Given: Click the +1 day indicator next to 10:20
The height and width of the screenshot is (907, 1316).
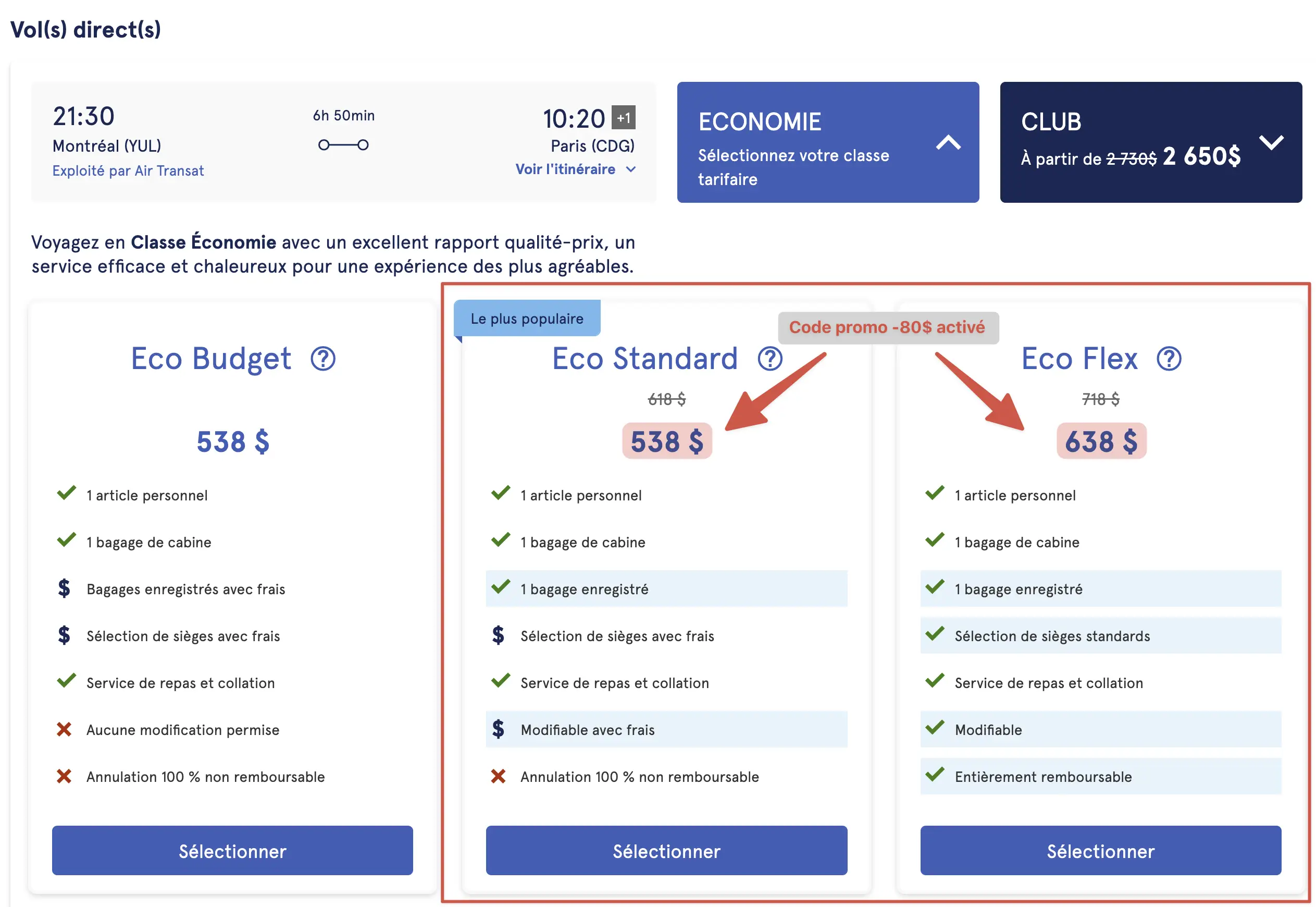Looking at the screenshot, I should point(624,118).
